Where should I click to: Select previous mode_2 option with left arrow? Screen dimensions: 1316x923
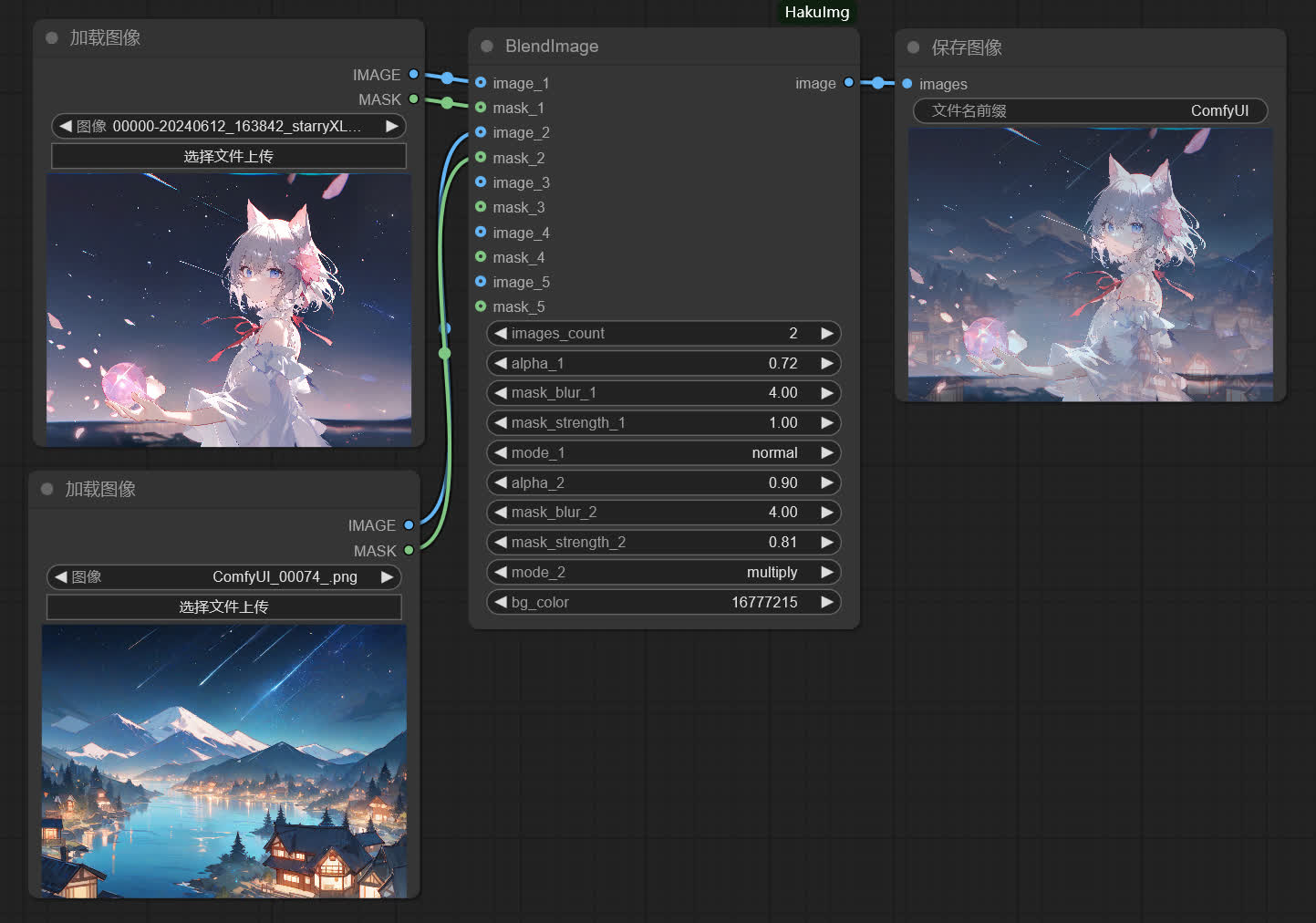pos(500,572)
